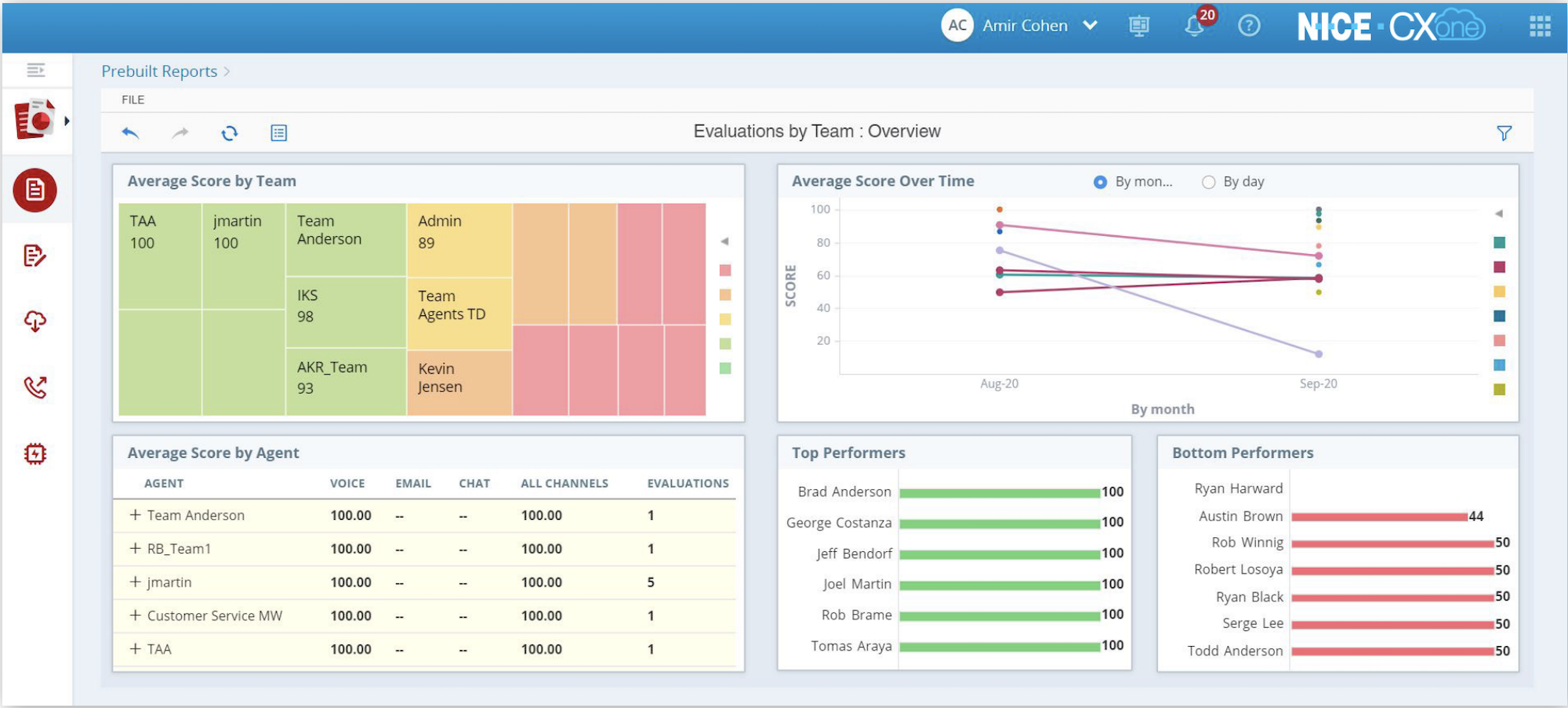Viewport: 1568px width, 708px height.
Task: Click the undo arrow in report toolbar
Action: [130, 133]
